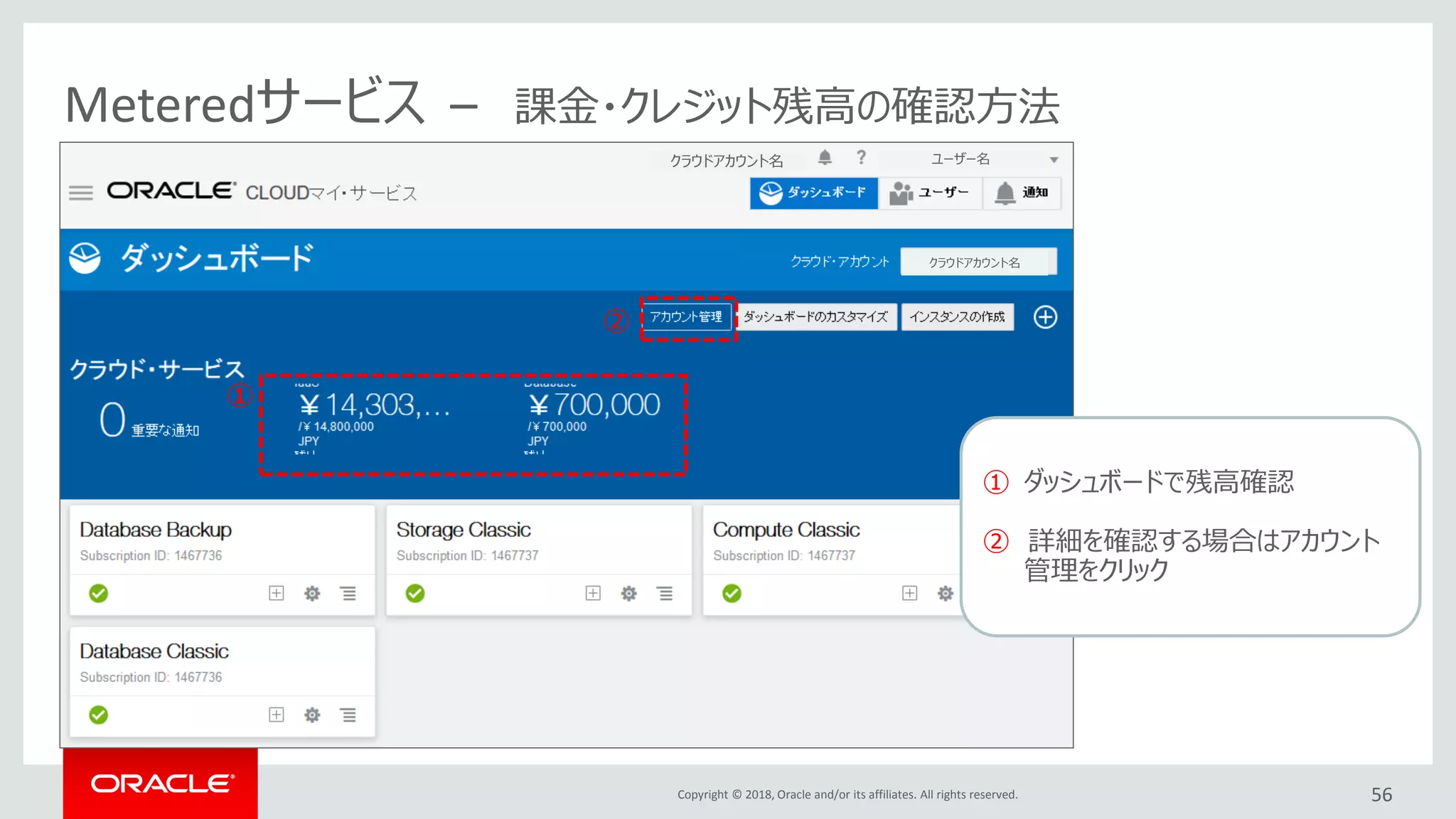Viewport: 1456px width, 819px height.
Task: Expand the ユーザー名 dropdown arrow
Action: [x=1054, y=160]
